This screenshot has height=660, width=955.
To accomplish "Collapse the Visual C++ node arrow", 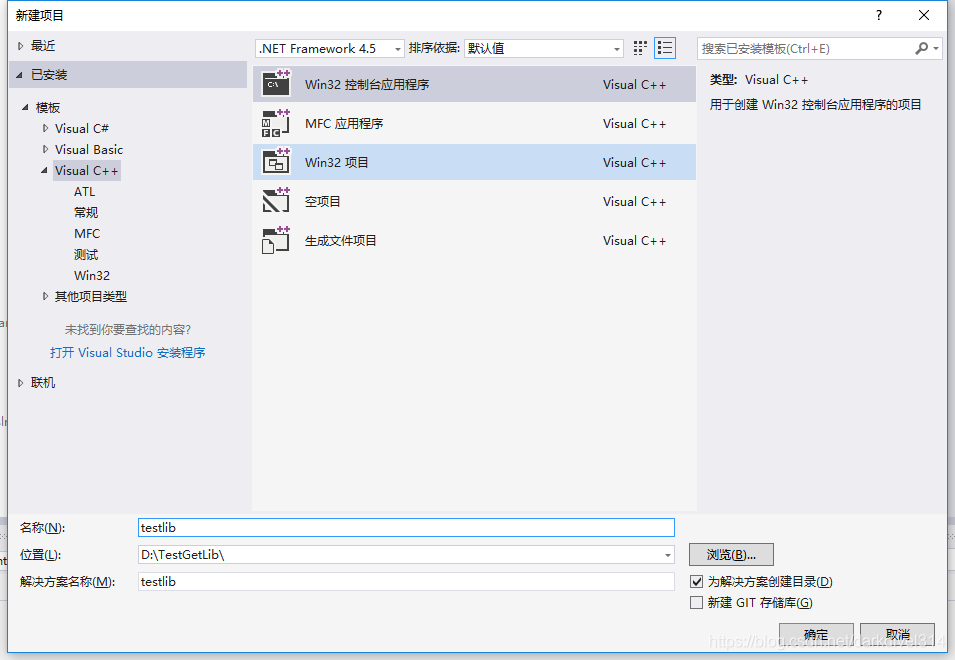I will coord(44,170).
